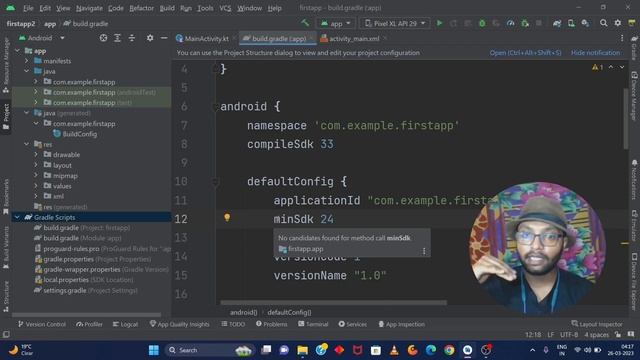Collapse All icon in Project panel
The width and height of the screenshot is (640, 360).
(131, 38)
